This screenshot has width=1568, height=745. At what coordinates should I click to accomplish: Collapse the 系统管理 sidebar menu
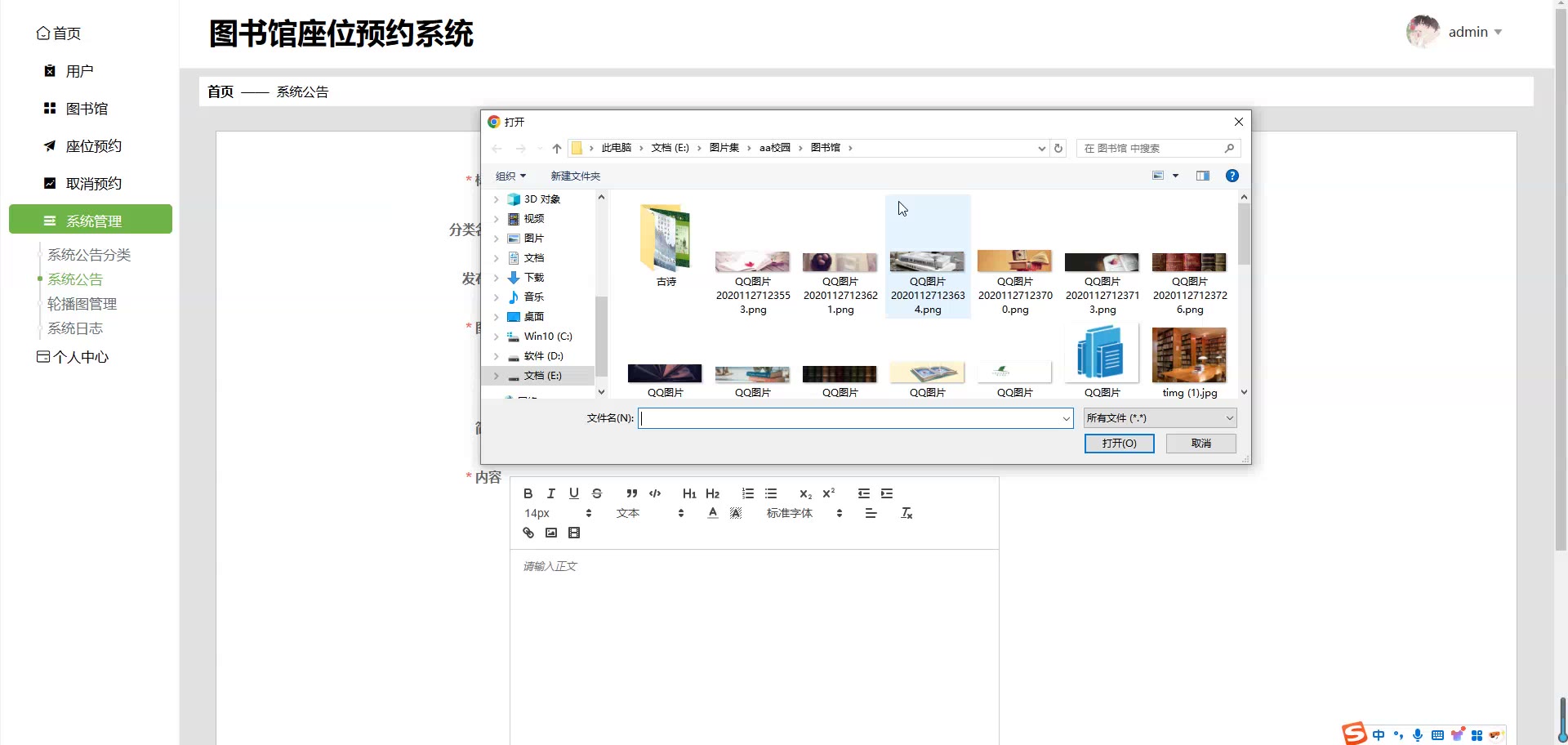pos(91,219)
